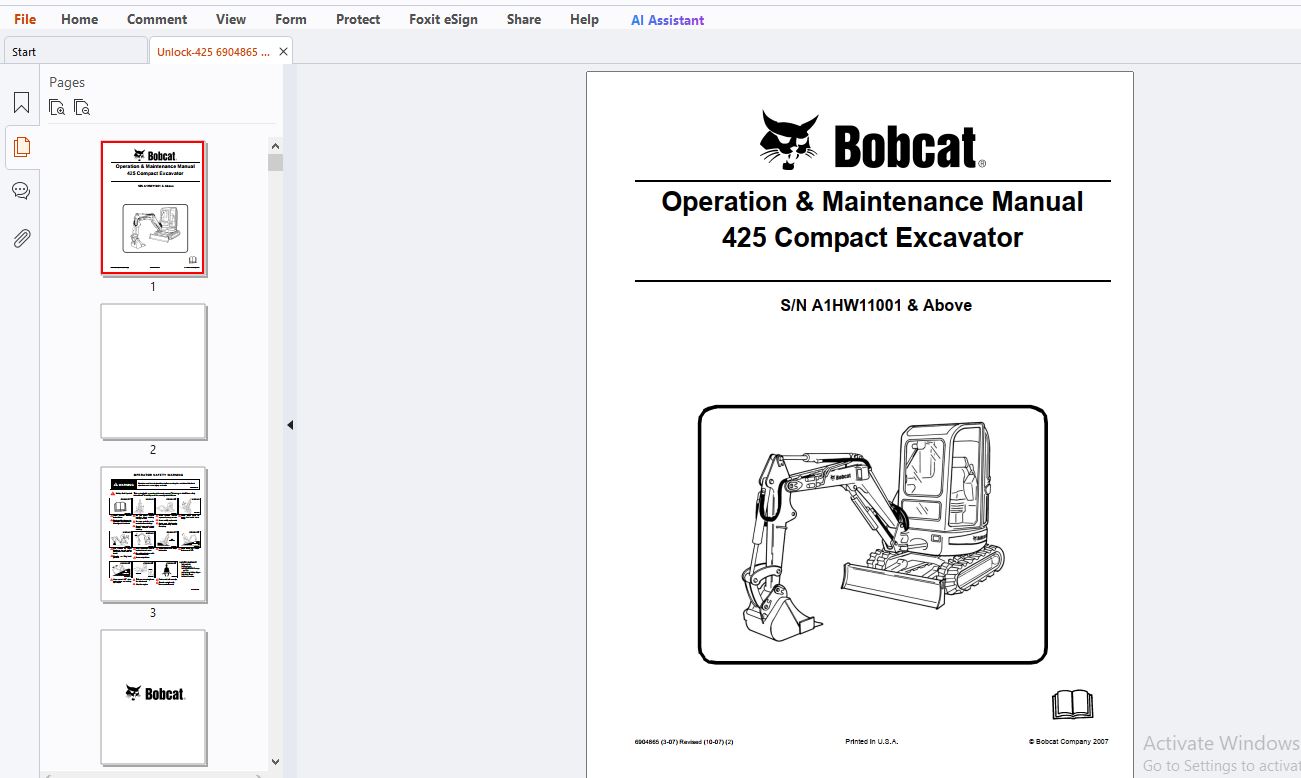
Task: Click the excavator illustration on the page
Action: 873,534
